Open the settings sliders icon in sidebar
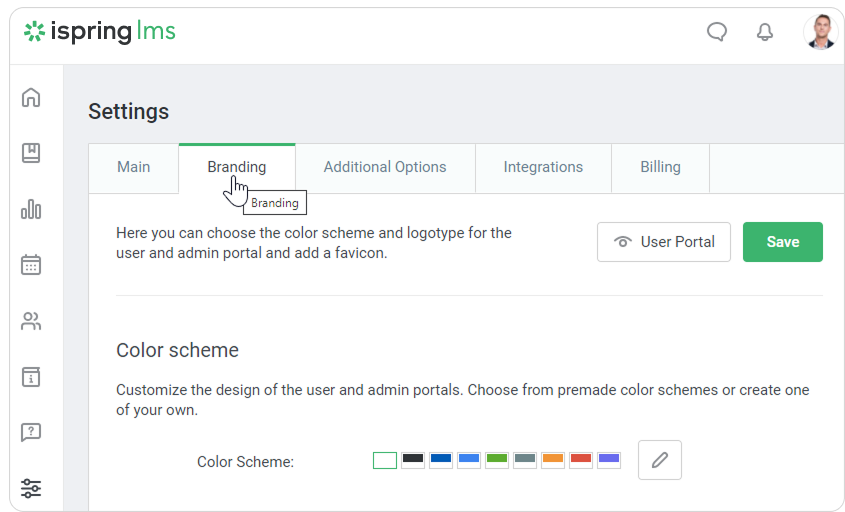This screenshot has width=845, height=512. (x=31, y=488)
